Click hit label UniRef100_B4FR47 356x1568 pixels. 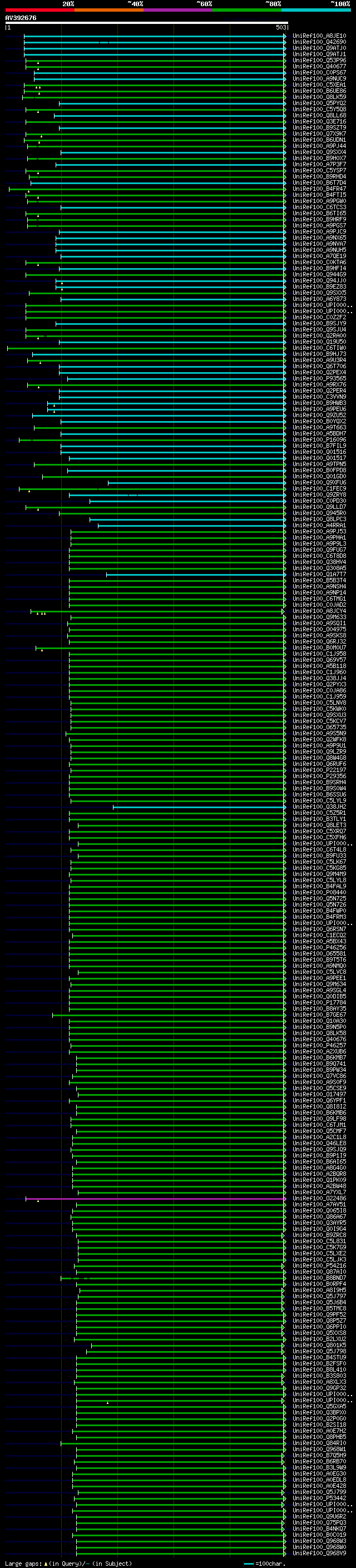coord(319,189)
